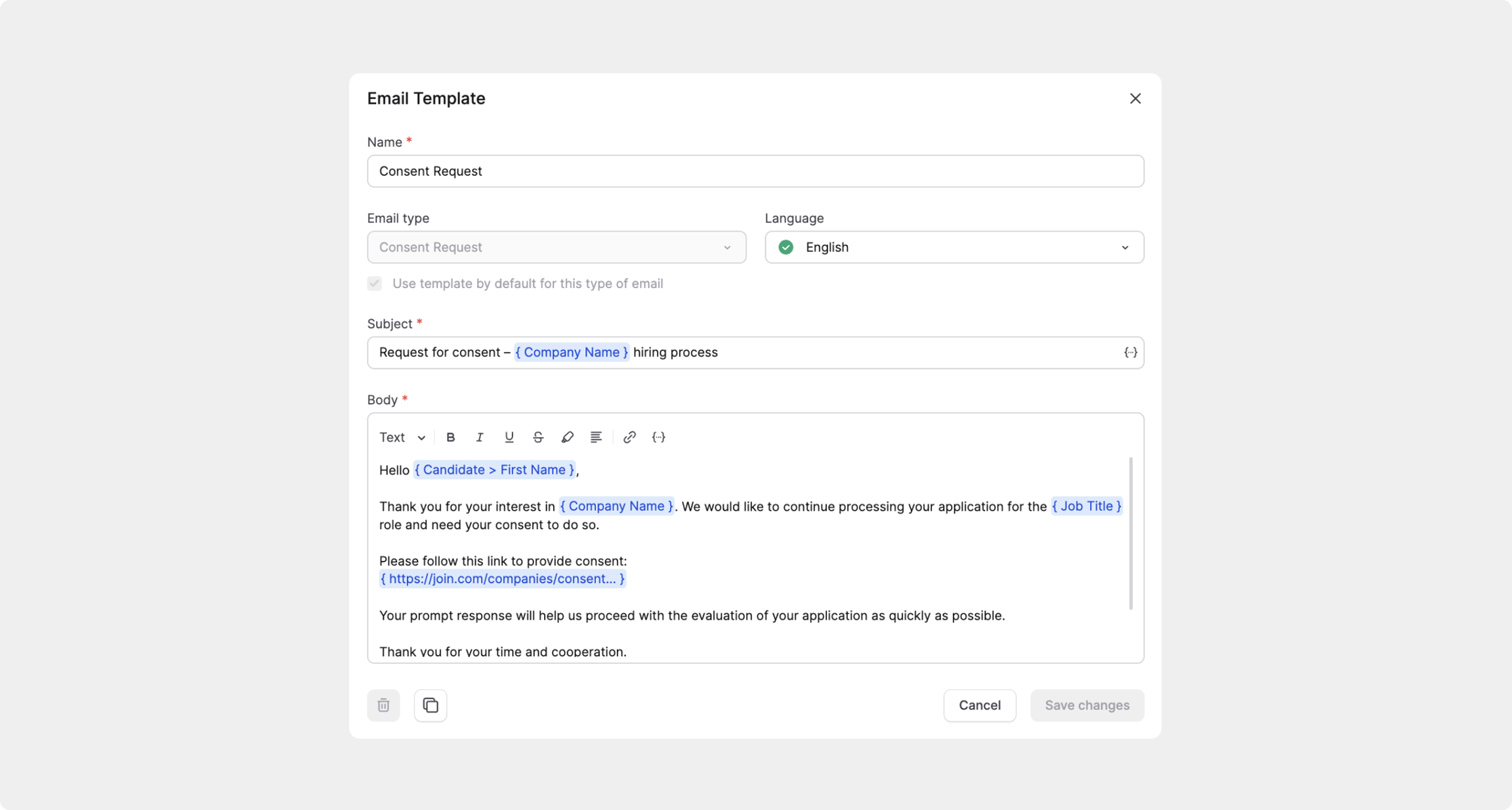
Task: Expand the Email type dropdown
Action: [x=556, y=247]
